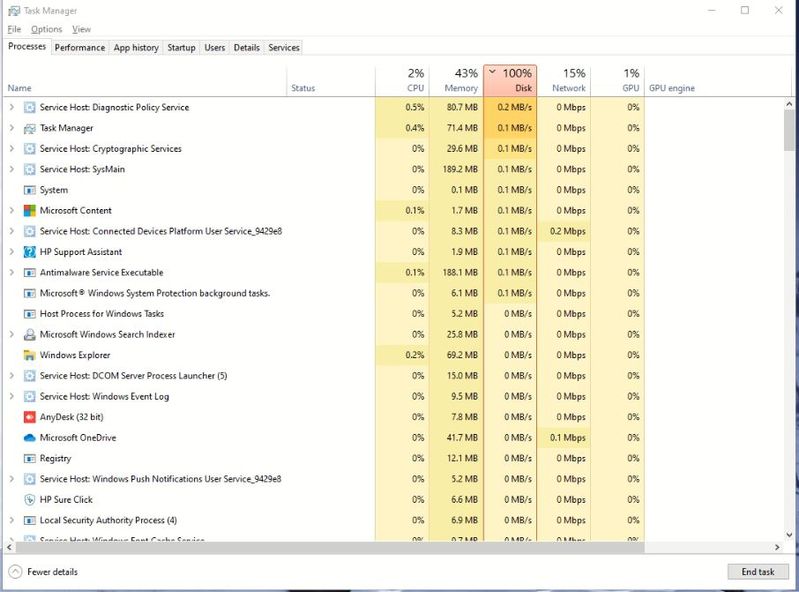Open the Options menu
Screen dimensions: 799x592
[46, 29]
